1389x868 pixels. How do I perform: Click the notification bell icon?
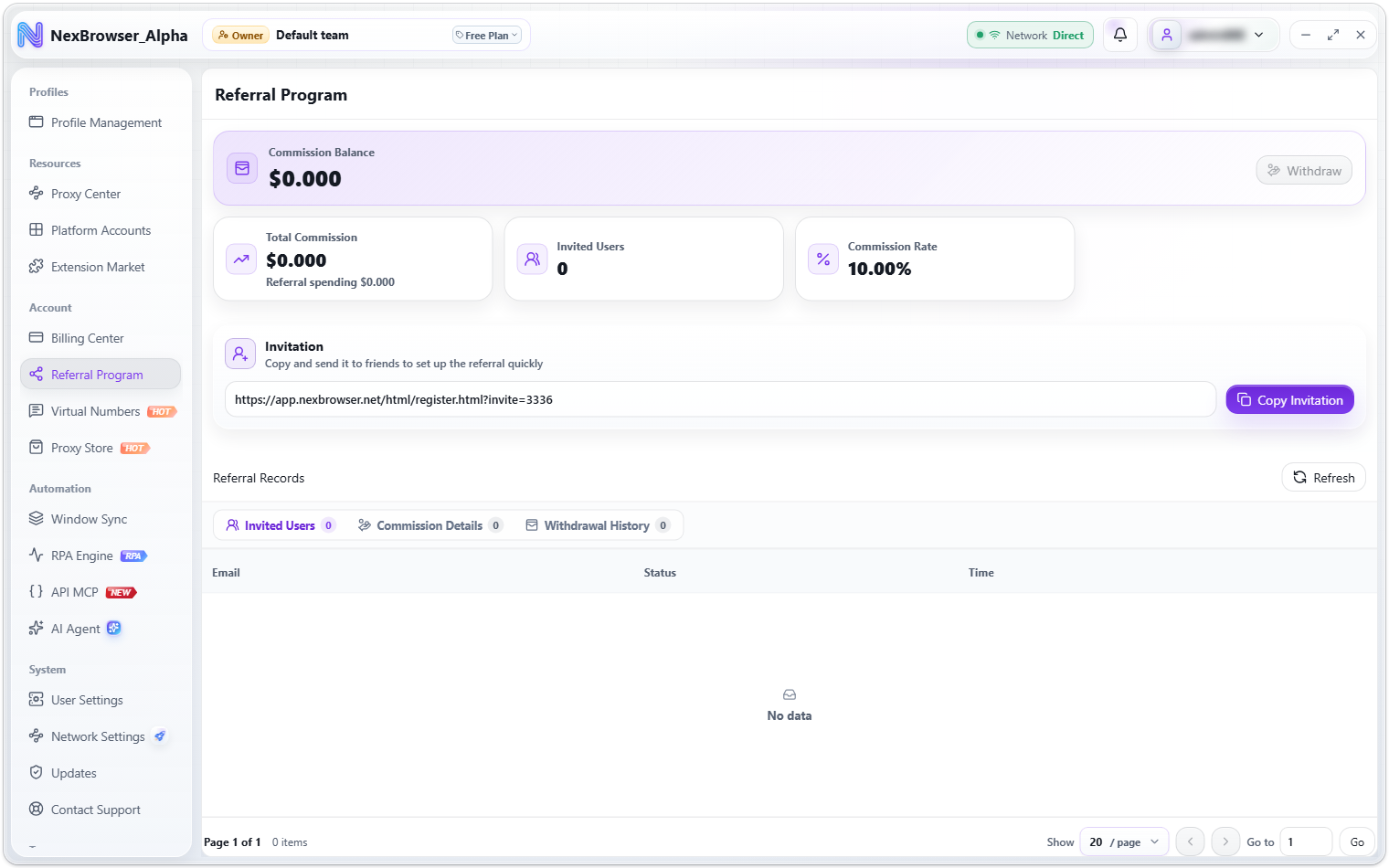coord(1120,35)
